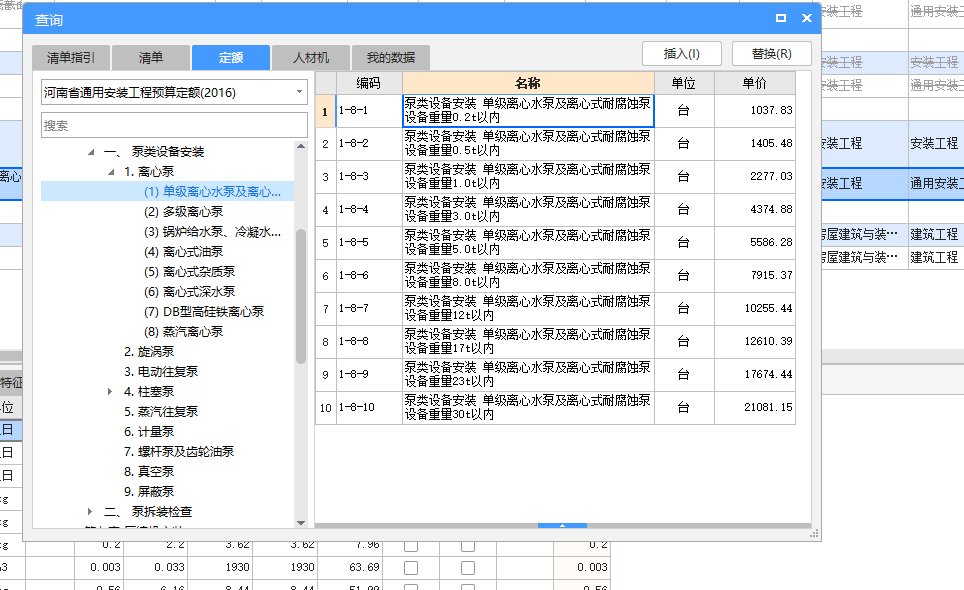Maximize the 查询 dialog window
964x590 pixels.
click(781, 18)
